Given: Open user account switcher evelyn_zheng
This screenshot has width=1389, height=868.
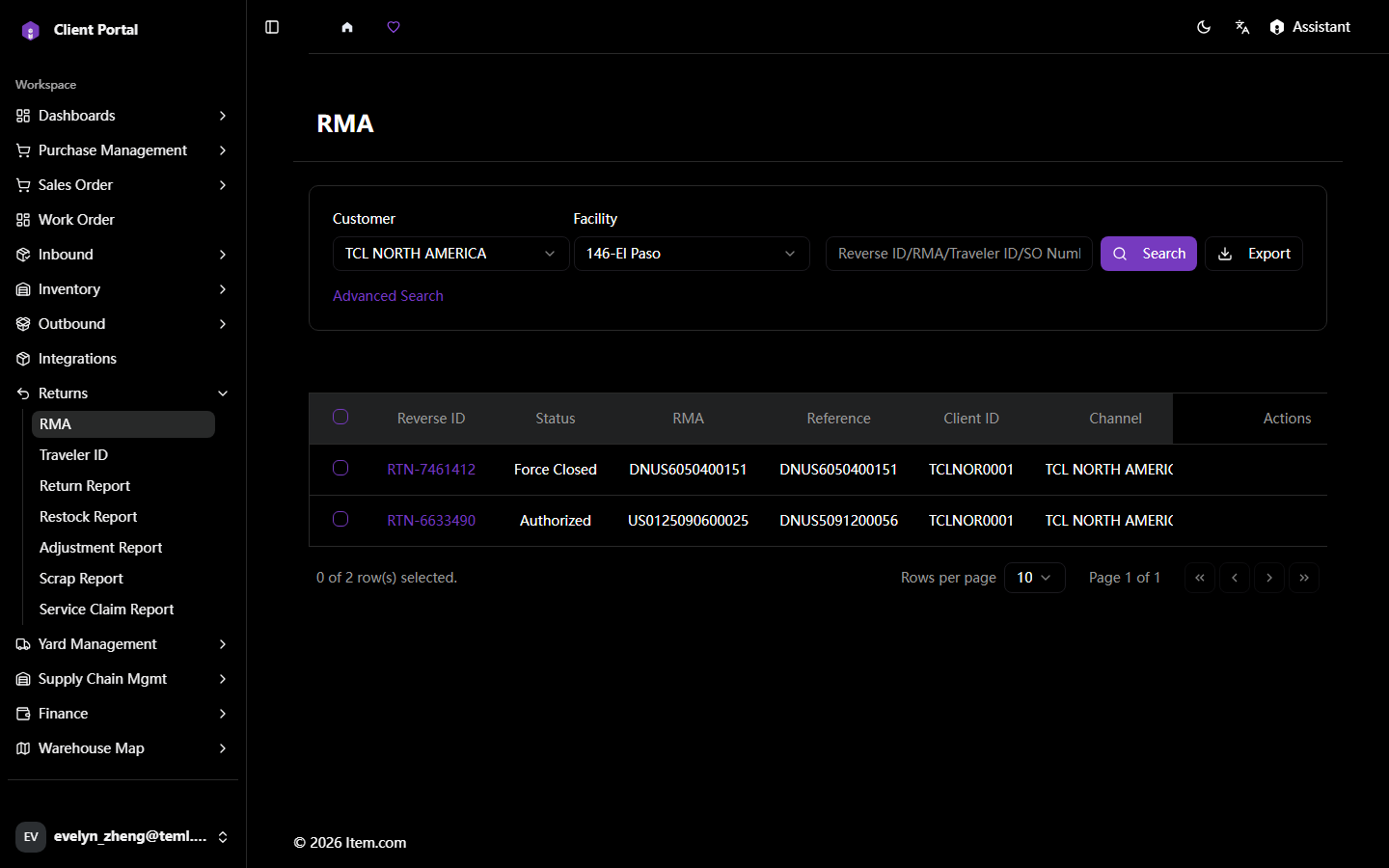Looking at the screenshot, I should (x=123, y=836).
